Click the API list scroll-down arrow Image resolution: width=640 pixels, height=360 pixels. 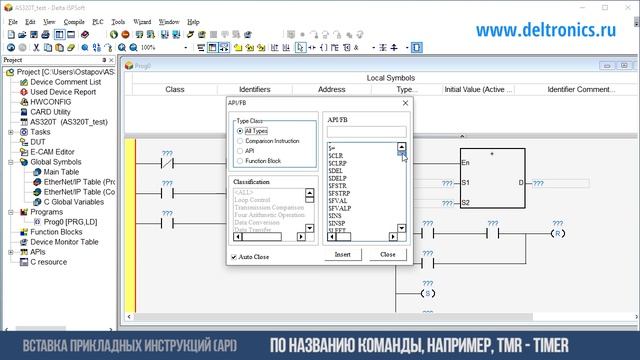tap(402, 228)
